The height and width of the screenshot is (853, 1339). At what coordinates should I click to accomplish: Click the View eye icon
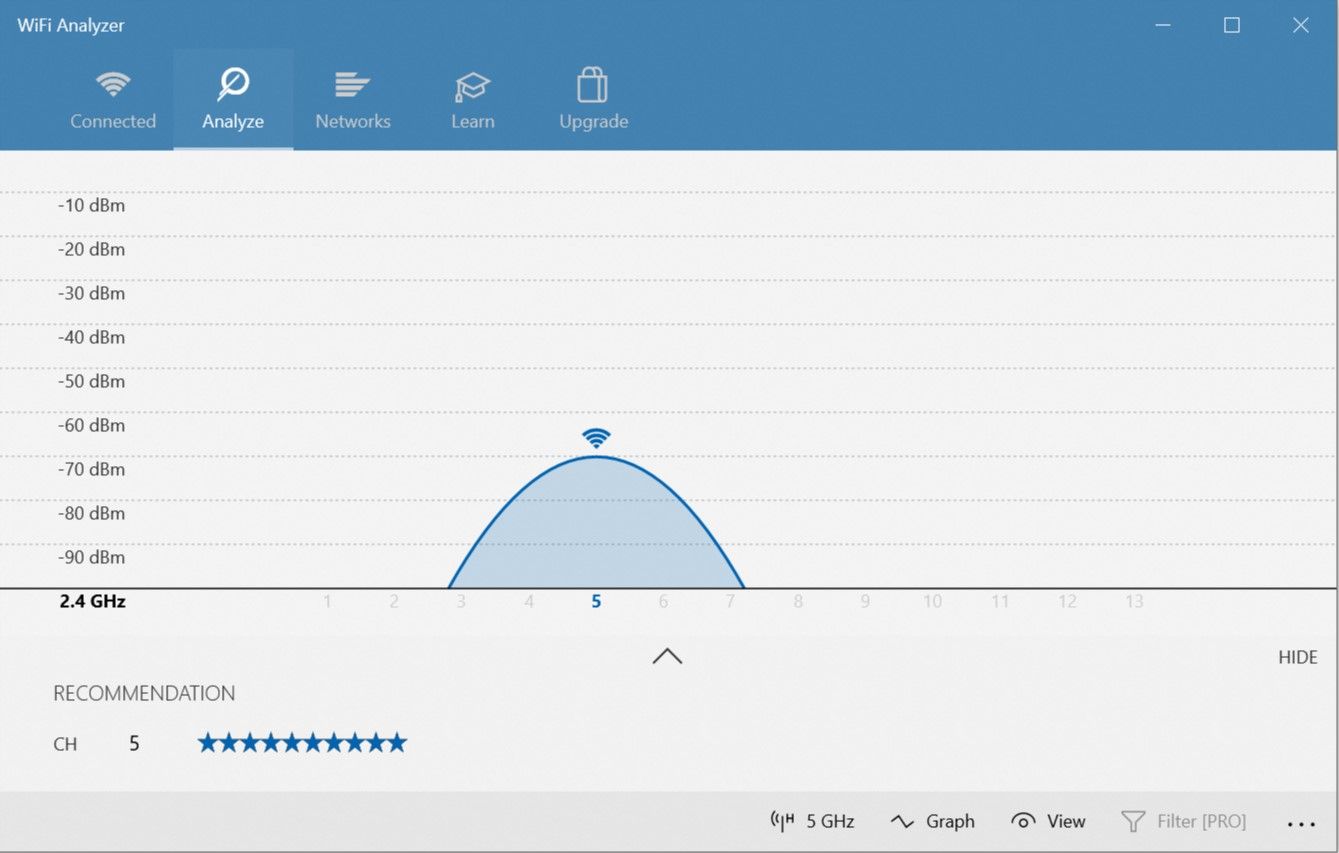coord(1022,820)
